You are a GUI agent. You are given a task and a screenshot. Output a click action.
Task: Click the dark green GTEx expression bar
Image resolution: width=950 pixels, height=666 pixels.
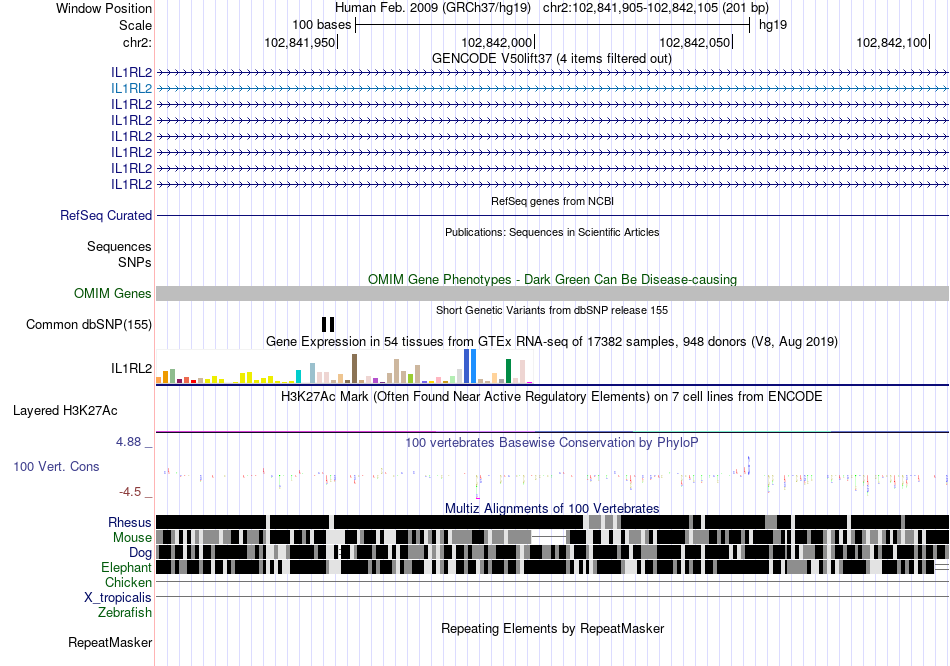[508, 371]
